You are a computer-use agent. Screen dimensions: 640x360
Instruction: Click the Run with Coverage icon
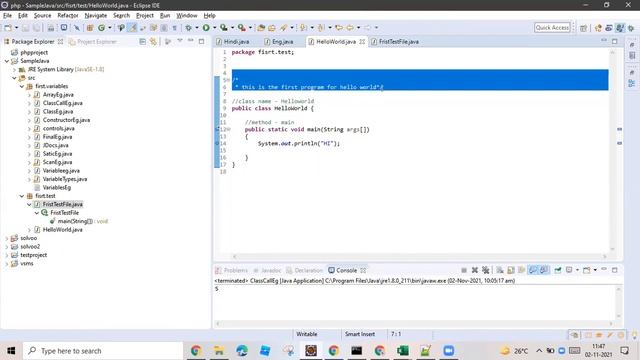[224, 28]
